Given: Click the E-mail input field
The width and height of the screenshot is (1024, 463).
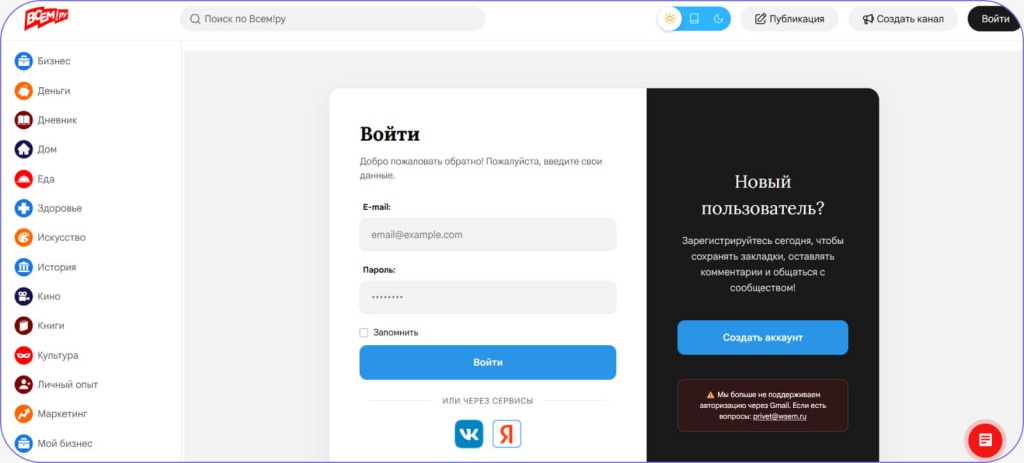Looking at the screenshot, I should [x=488, y=234].
